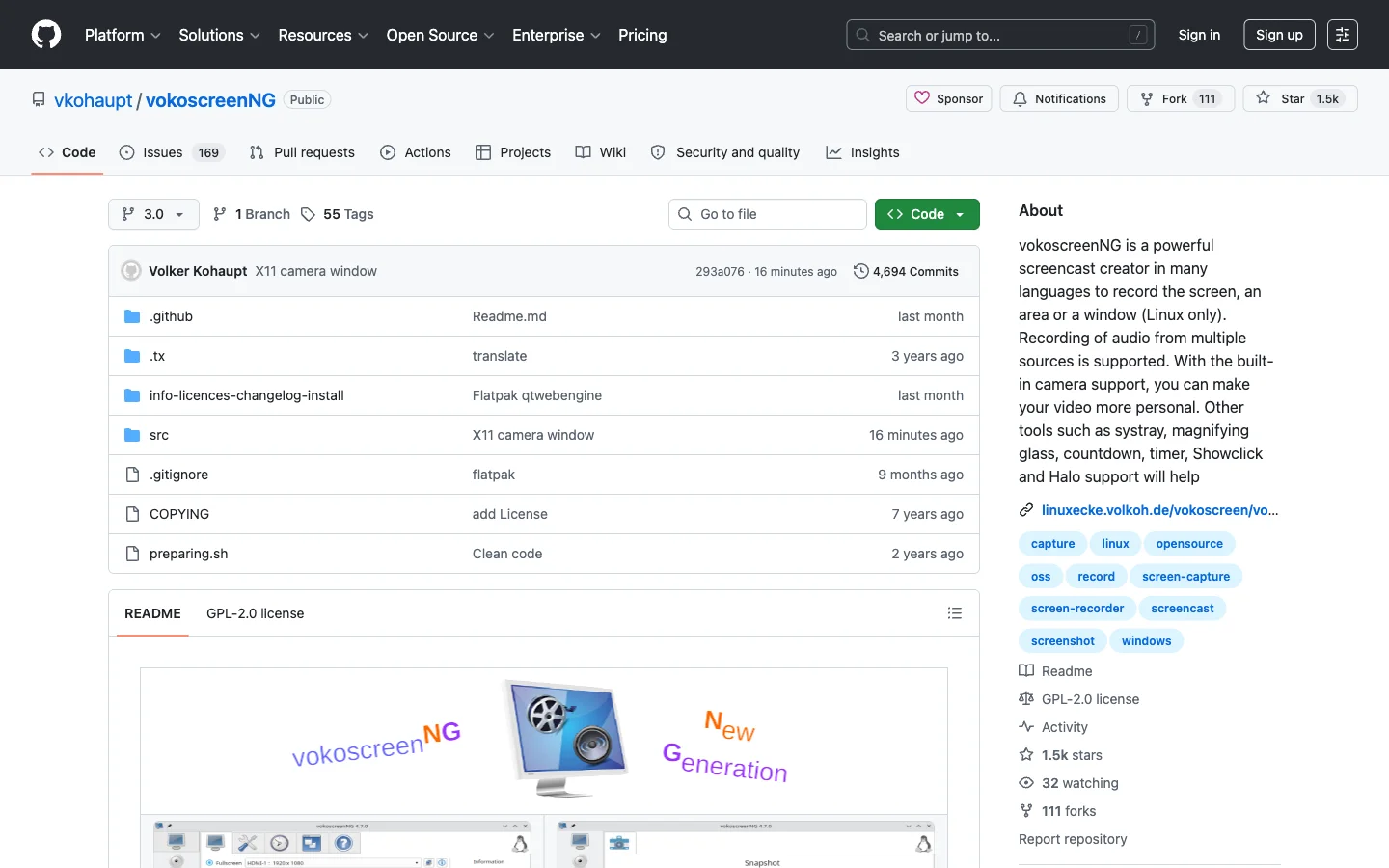The height and width of the screenshot is (868, 1389).
Task: Click the preparing.sh file icon
Action: click(x=132, y=554)
